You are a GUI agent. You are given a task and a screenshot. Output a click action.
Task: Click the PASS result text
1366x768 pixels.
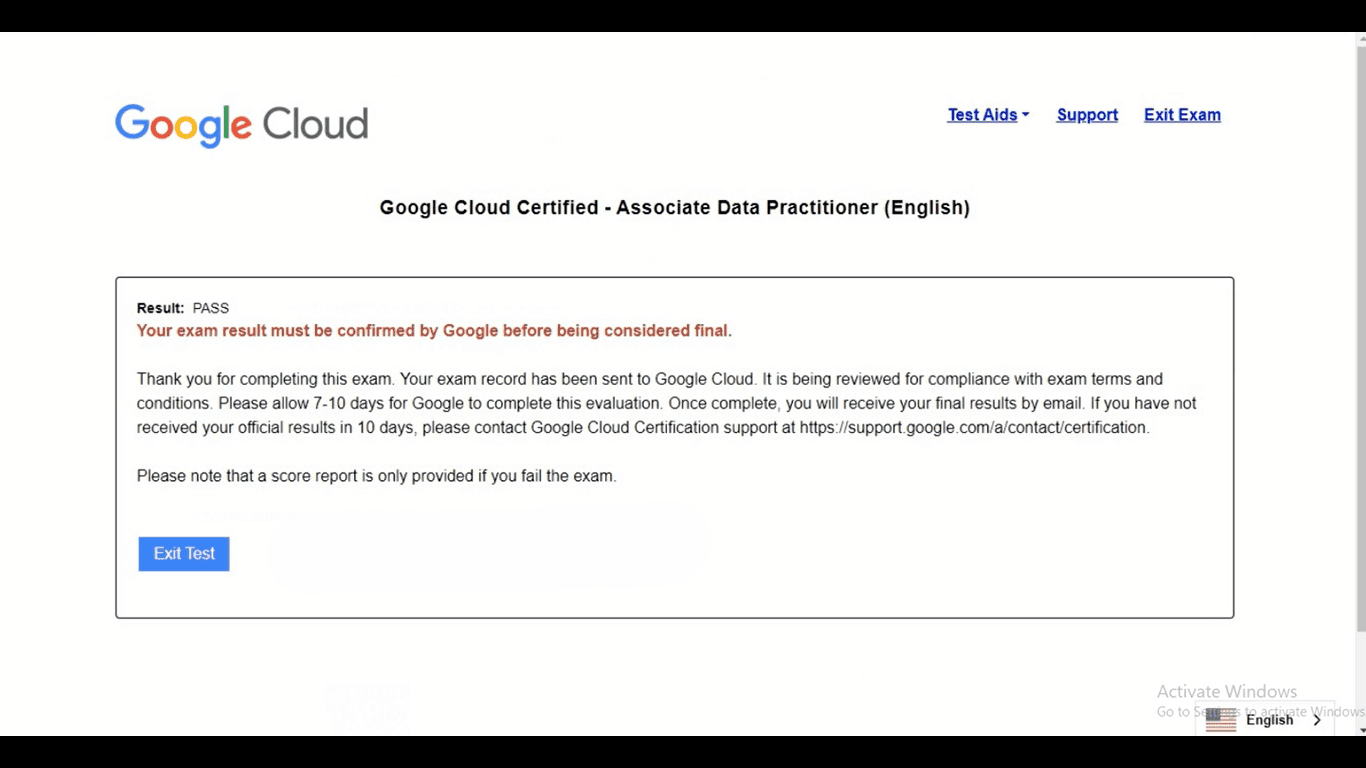(211, 308)
